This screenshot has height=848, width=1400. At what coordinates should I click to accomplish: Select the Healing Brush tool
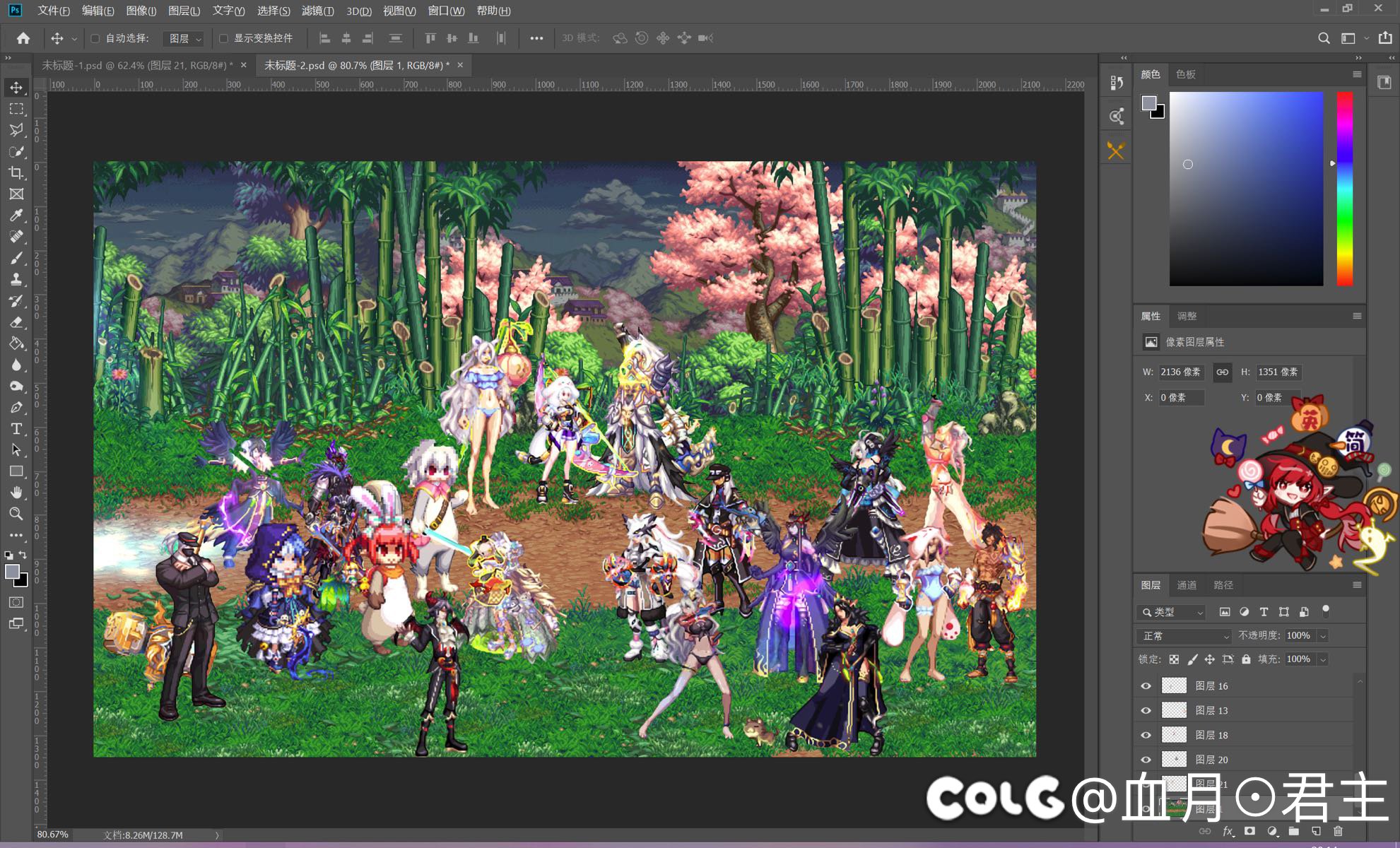pyautogui.click(x=16, y=237)
